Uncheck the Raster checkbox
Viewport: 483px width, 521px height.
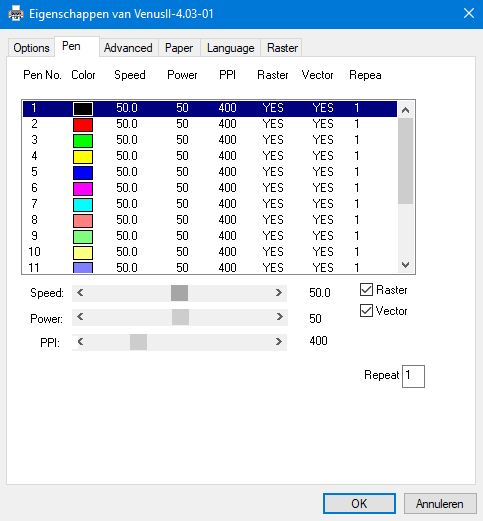click(x=366, y=290)
